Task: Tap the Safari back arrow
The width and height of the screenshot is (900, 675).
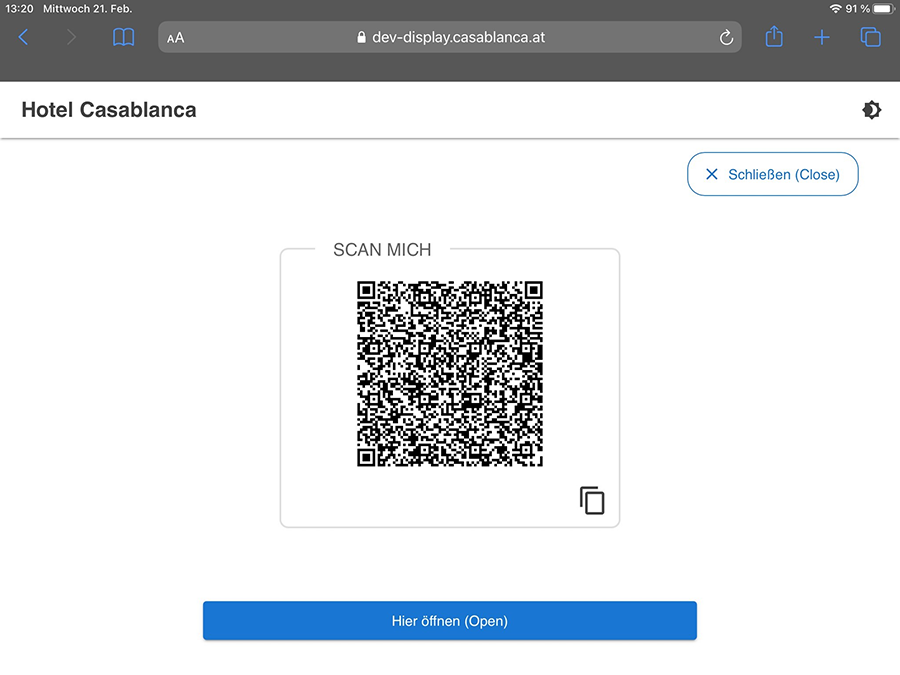Action: tap(24, 38)
